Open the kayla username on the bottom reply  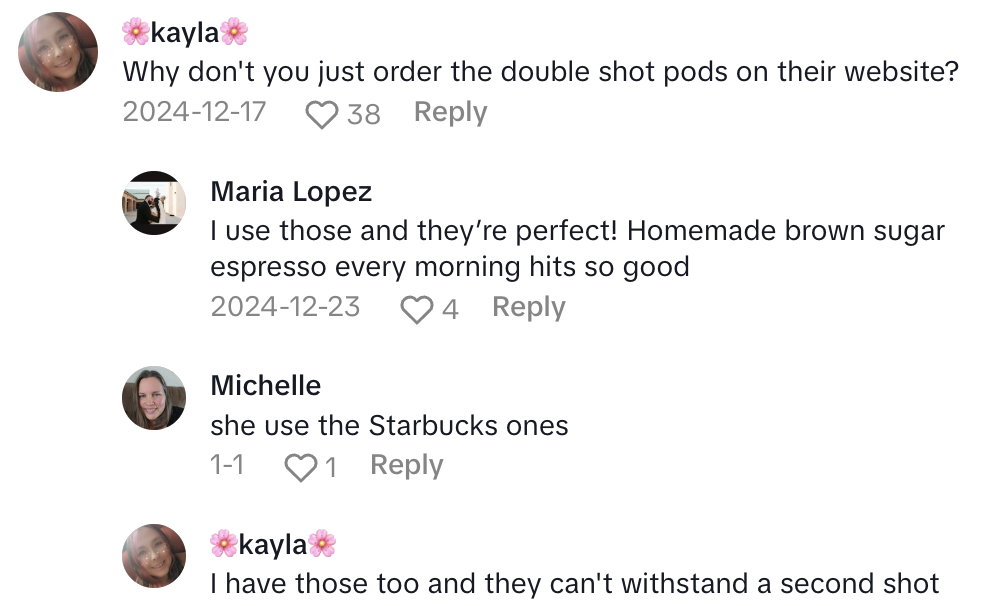[x=273, y=544]
